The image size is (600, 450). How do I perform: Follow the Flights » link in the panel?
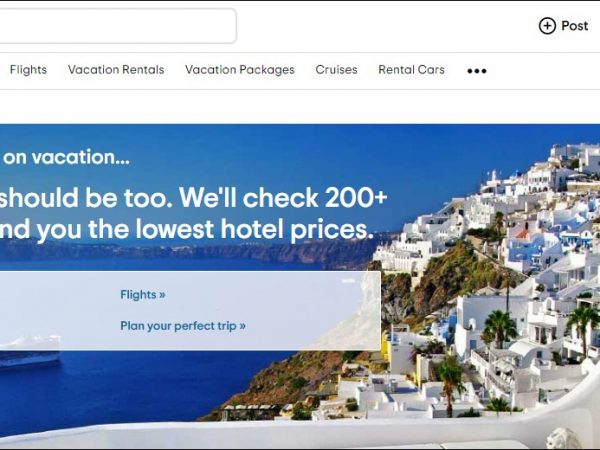click(x=143, y=295)
